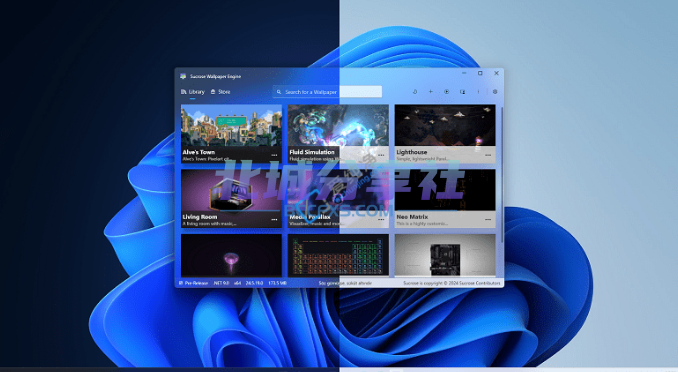Click the plus icon to add a wallpaper

tap(431, 92)
